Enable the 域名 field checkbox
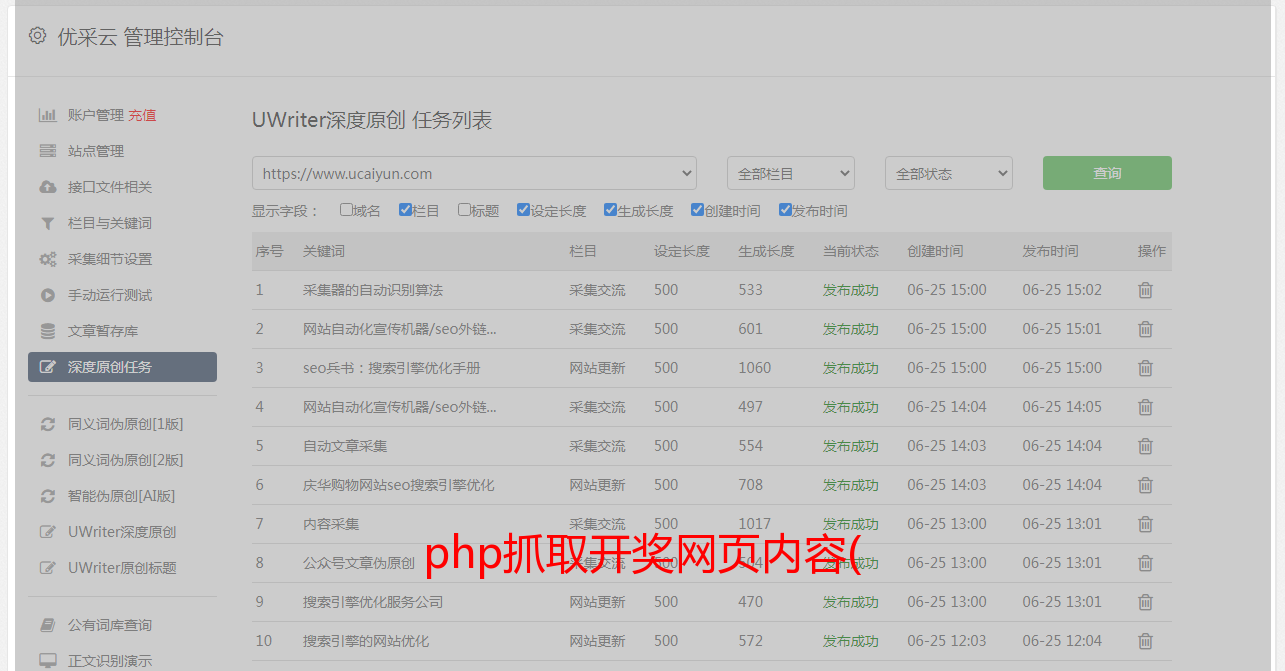The width and height of the screenshot is (1285, 671). [346, 210]
